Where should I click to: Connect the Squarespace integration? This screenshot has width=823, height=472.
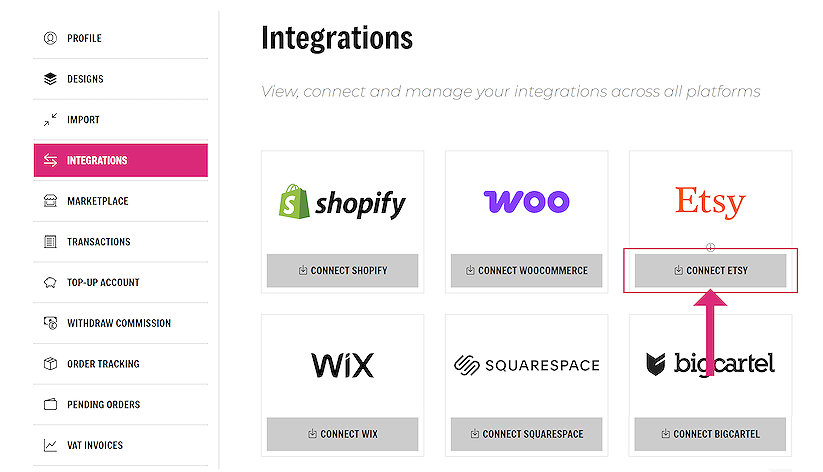526,434
